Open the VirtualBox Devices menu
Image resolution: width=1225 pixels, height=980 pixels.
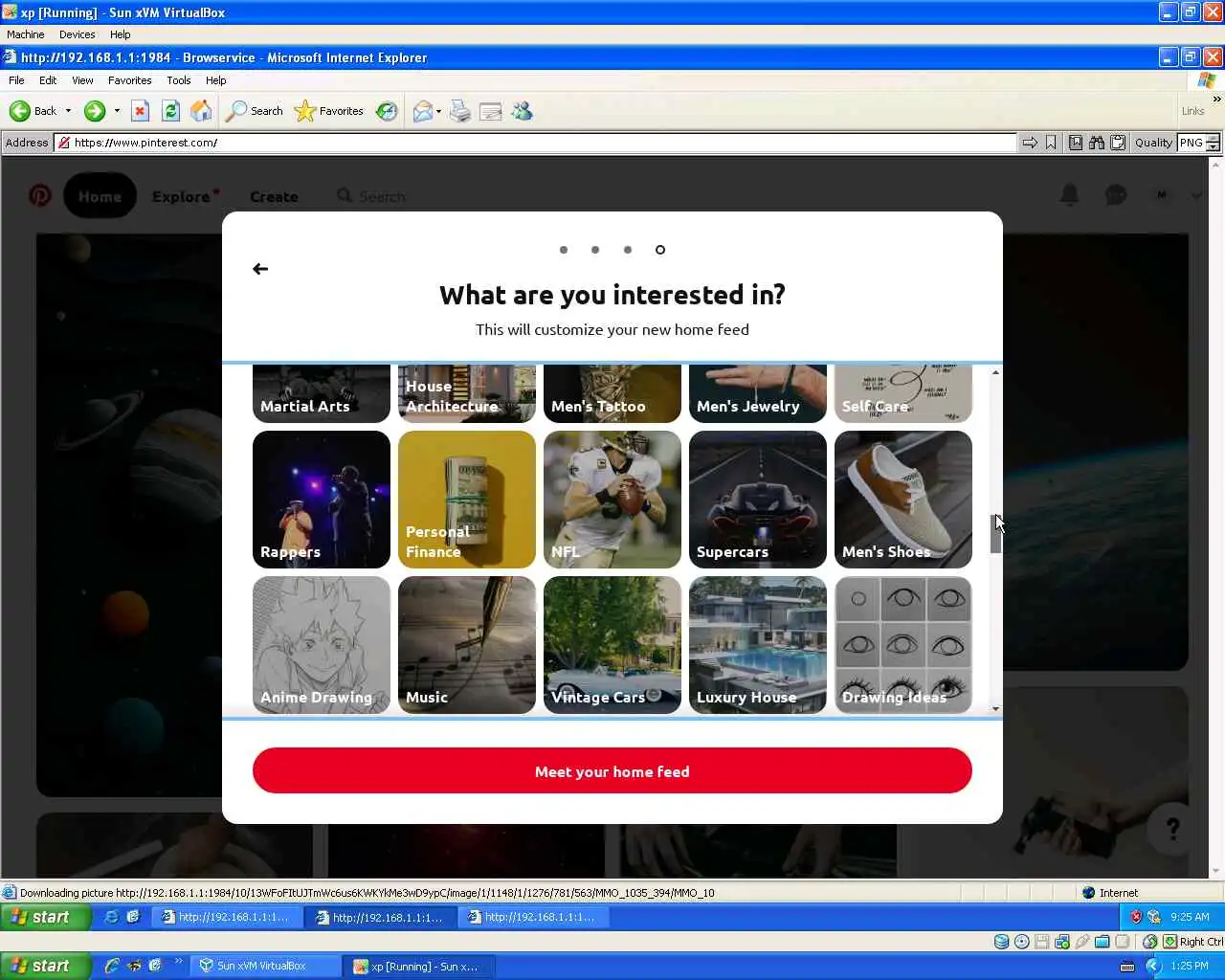point(77,34)
